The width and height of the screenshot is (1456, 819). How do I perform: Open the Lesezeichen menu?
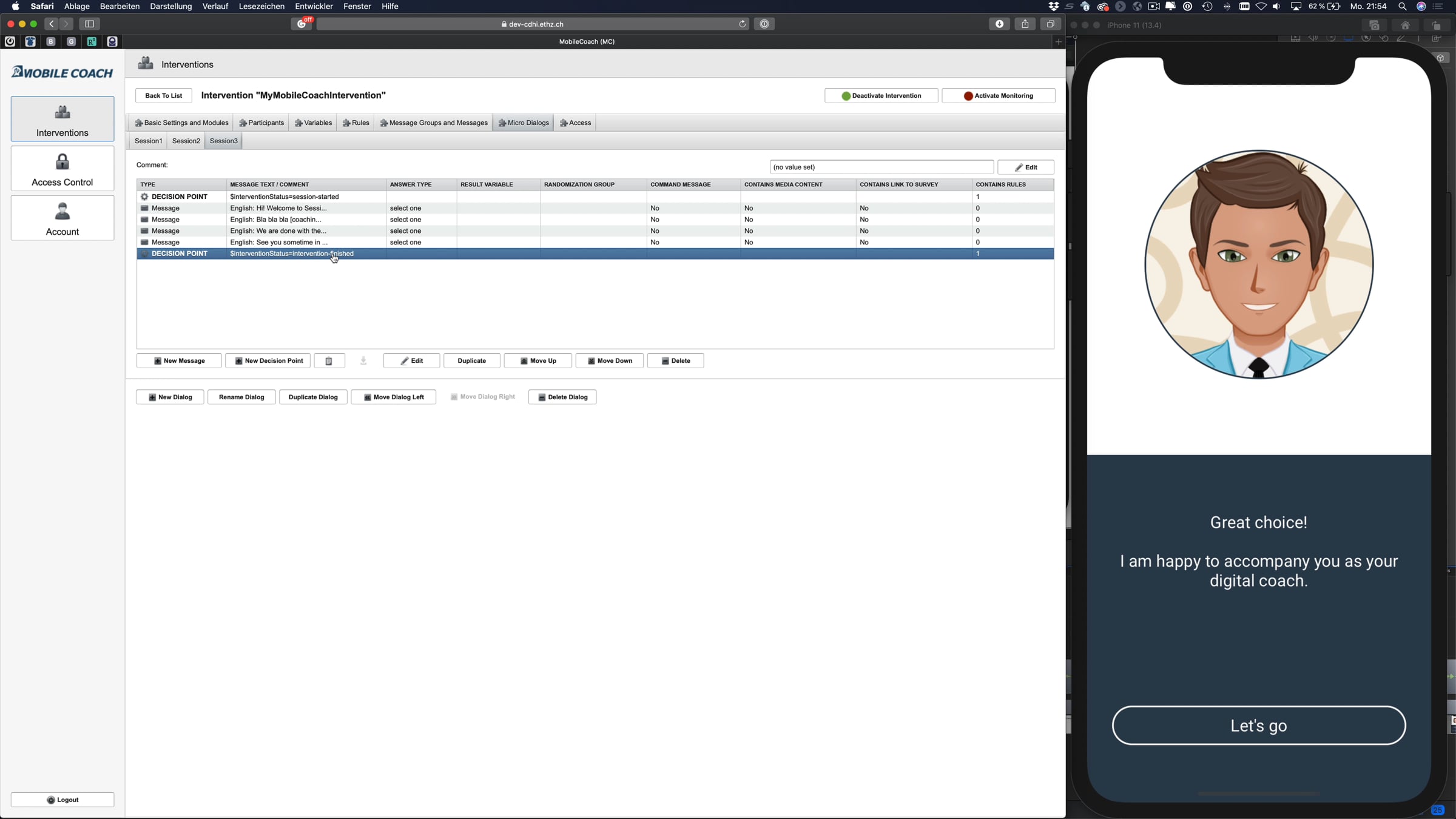pos(261,7)
